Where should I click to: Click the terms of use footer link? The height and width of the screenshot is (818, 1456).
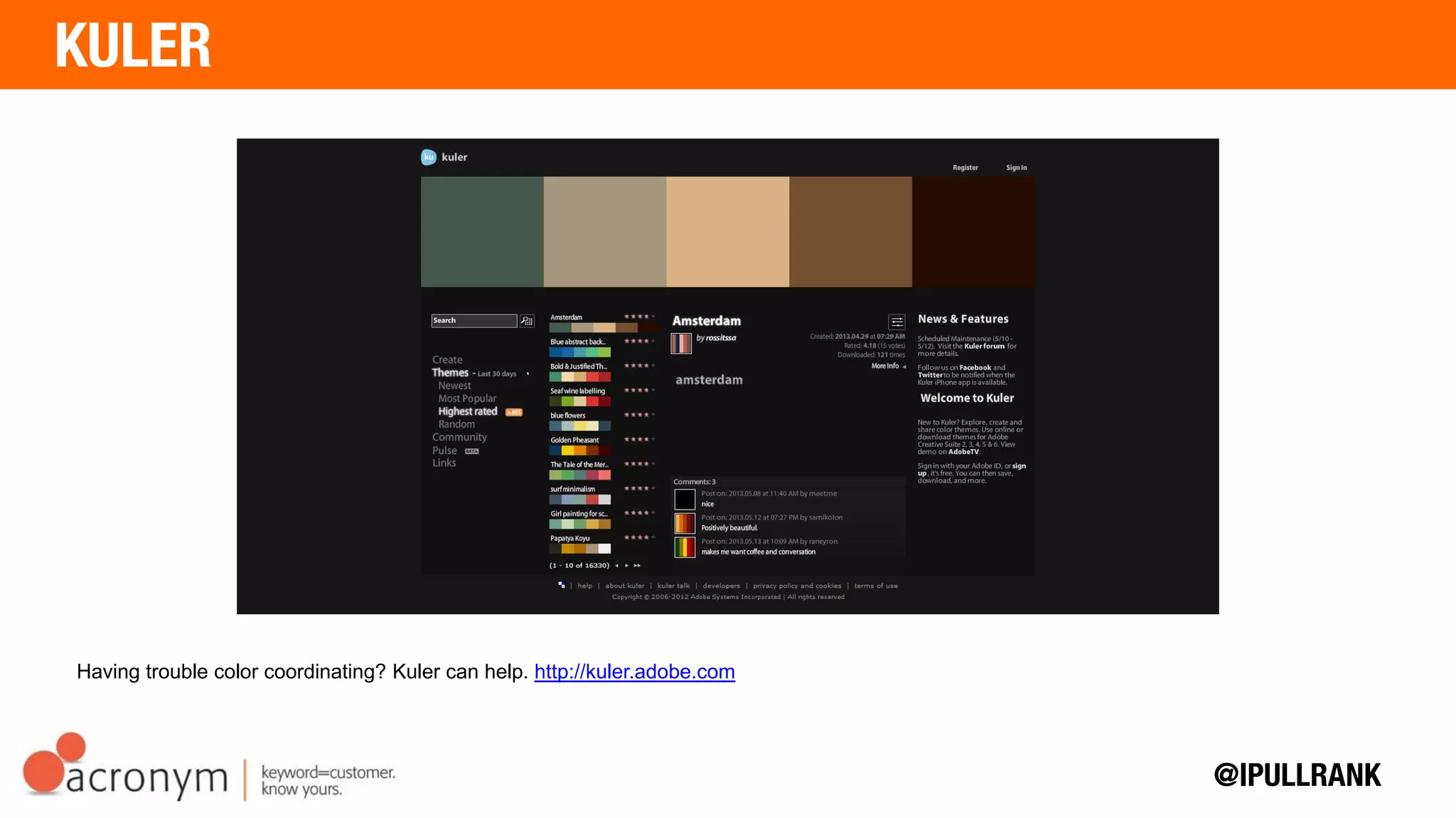(876, 586)
